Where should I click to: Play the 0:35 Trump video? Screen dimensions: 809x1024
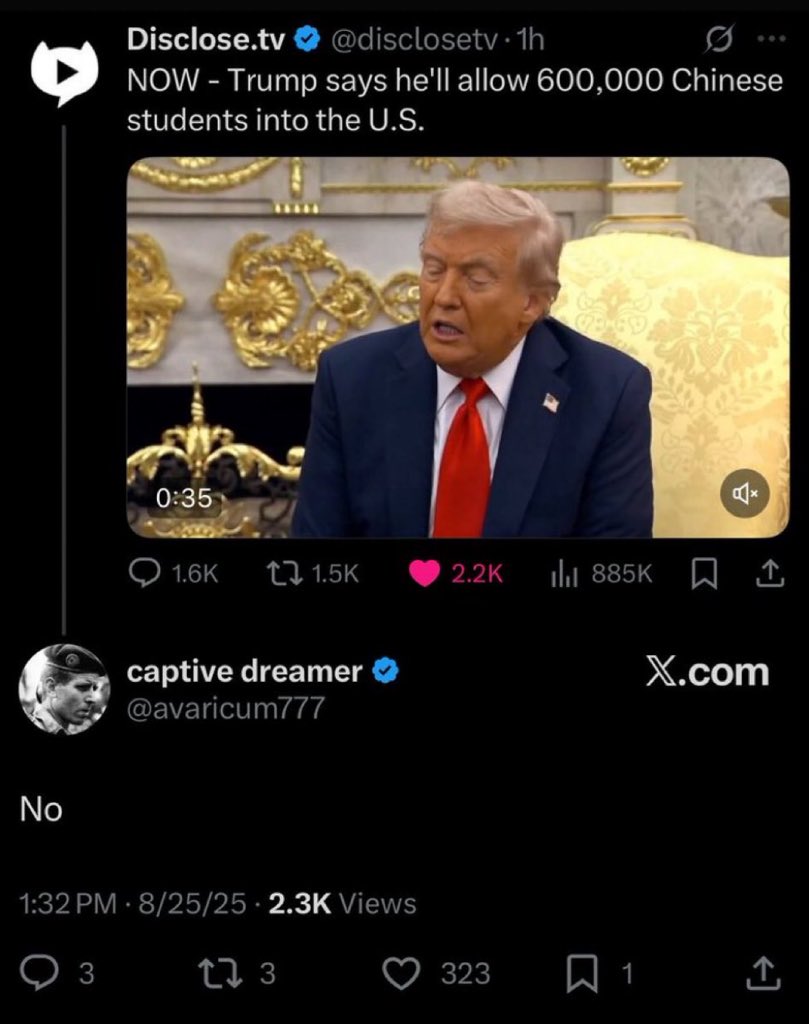tap(458, 347)
